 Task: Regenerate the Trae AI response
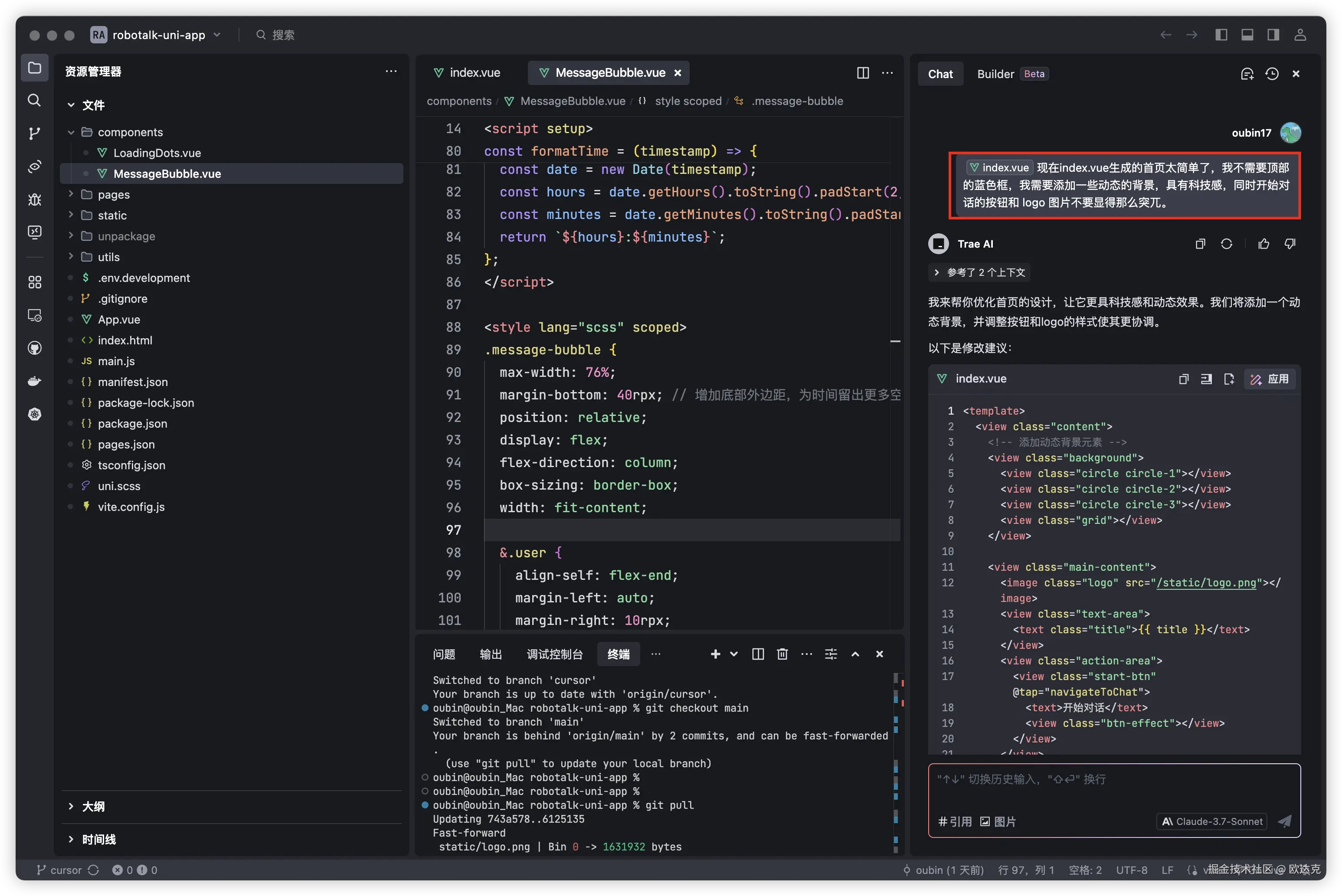tap(1227, 244)
